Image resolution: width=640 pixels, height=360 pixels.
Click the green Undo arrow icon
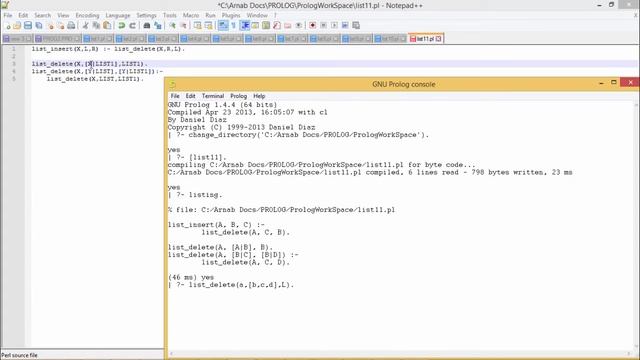[122, 25]
